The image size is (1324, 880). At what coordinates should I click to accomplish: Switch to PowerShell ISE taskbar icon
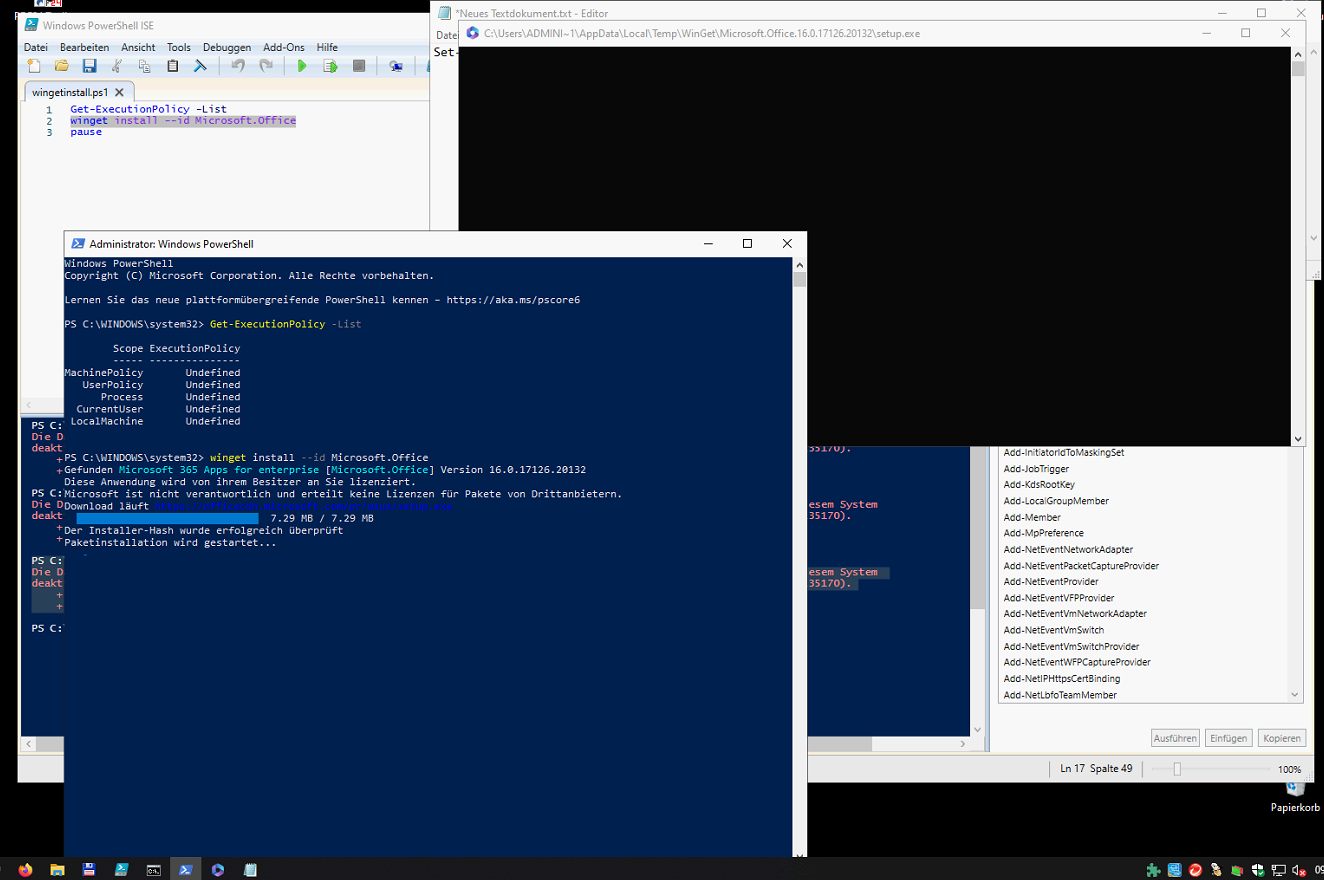click(x=121, y=869)
